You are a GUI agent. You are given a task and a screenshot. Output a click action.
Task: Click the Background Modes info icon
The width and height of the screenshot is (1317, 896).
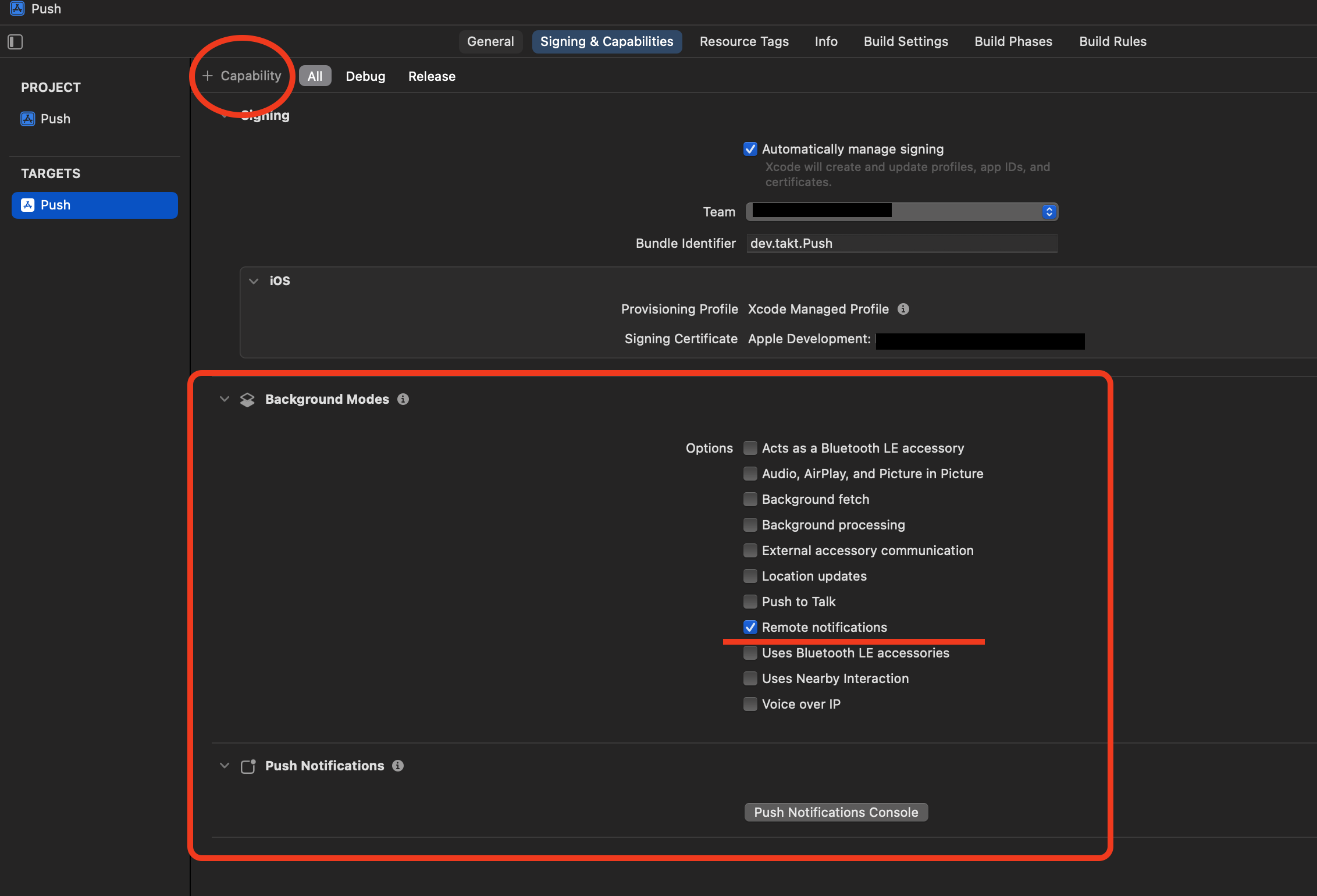(x=403, y=399)
